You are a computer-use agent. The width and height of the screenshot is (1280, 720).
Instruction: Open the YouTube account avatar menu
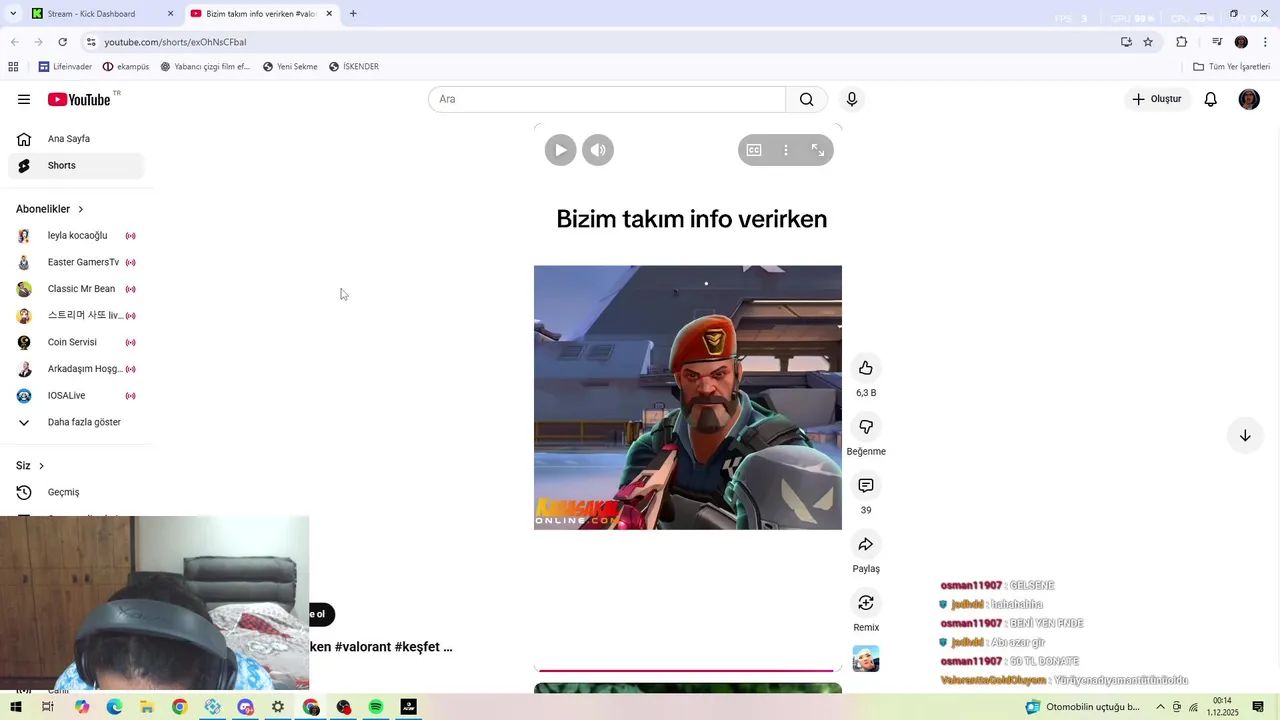tap(1249, 99)
